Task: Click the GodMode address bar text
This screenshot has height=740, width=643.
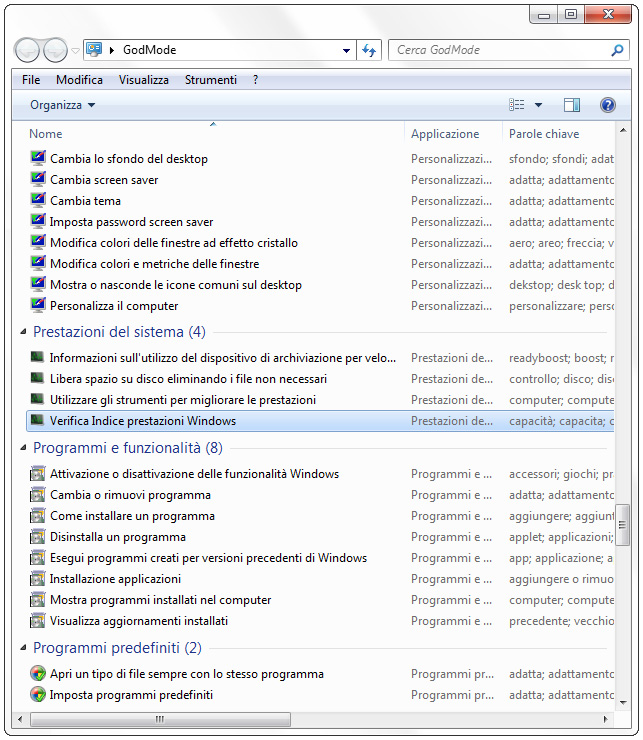Action: coord(149,50)
